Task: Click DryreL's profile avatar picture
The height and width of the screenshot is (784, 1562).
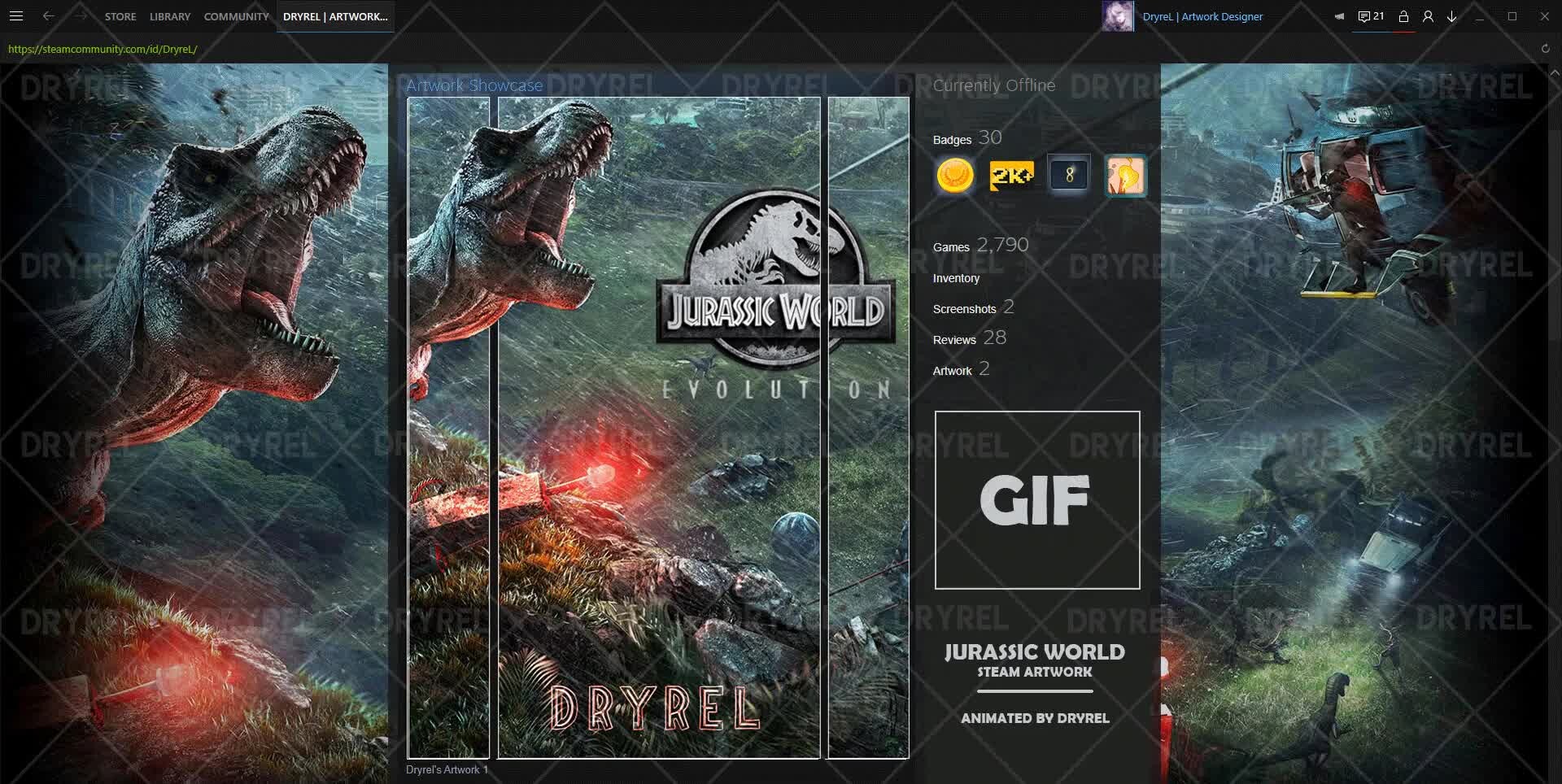Action: (x=1119, y=15)
